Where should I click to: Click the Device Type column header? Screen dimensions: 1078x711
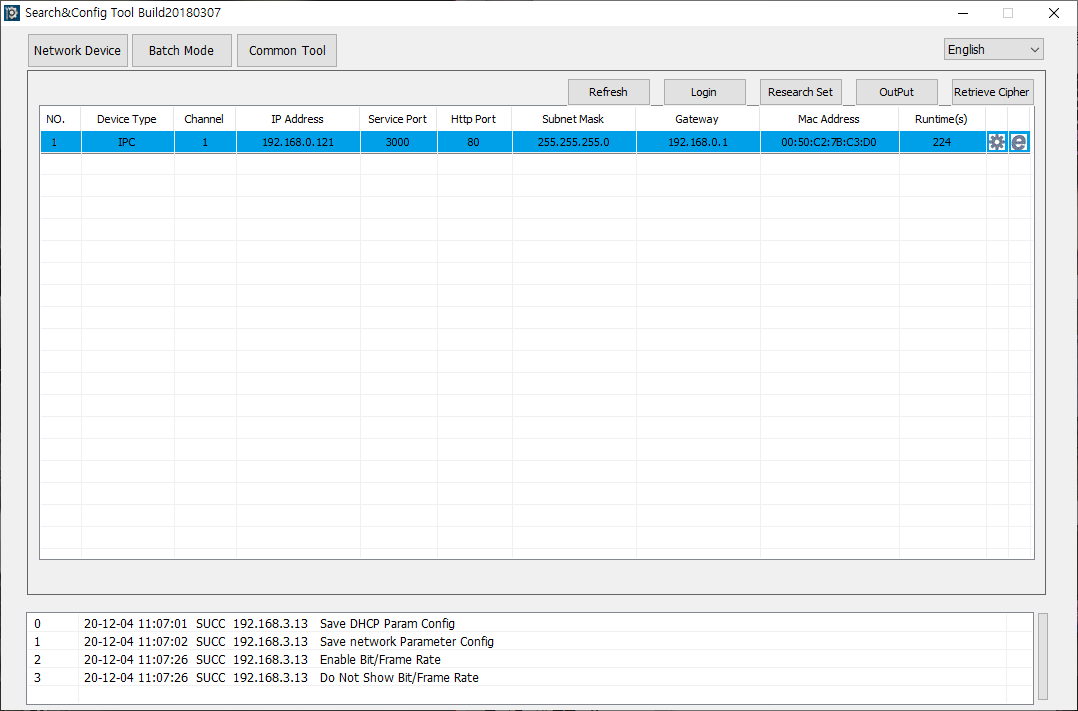tap(126, 118)
